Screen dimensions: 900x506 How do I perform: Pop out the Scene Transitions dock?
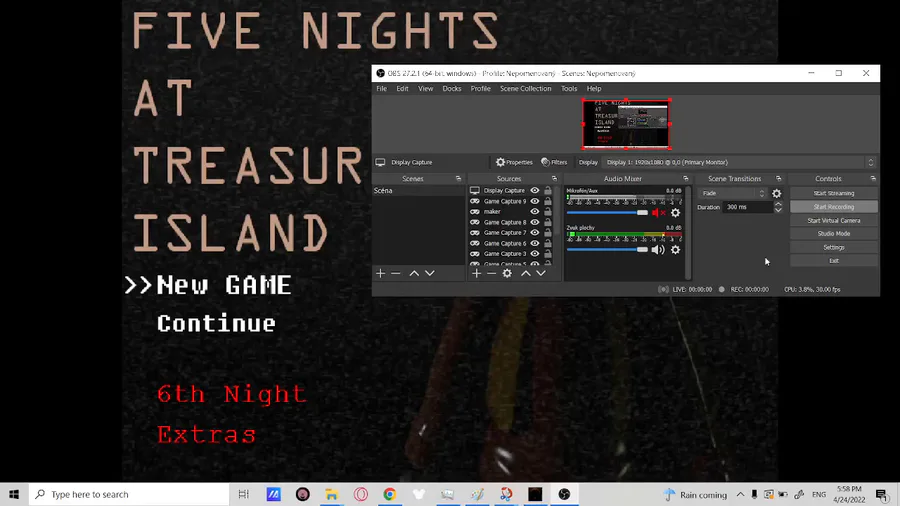tap(778, 179)
